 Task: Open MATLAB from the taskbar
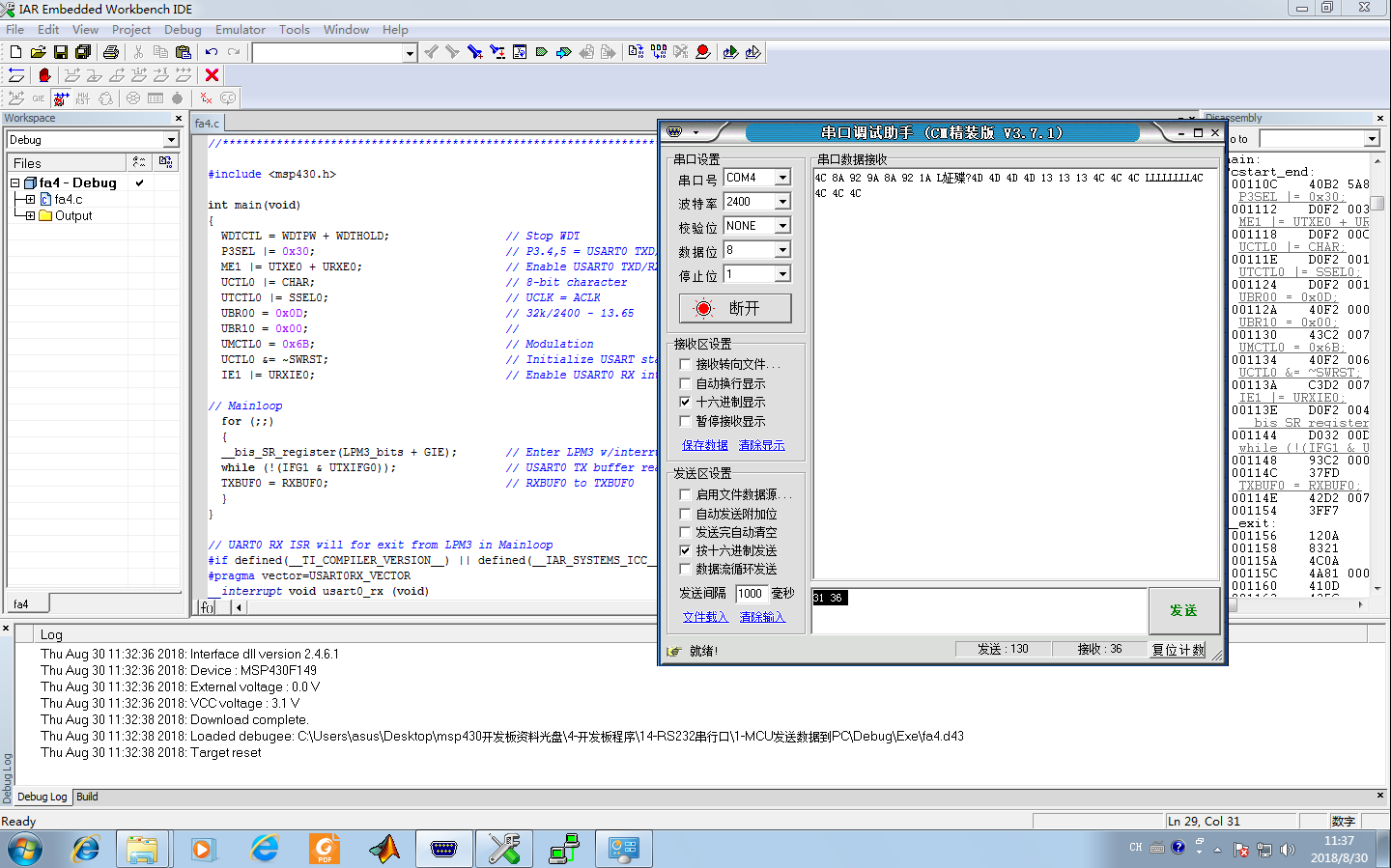click(x=383, y=849)
